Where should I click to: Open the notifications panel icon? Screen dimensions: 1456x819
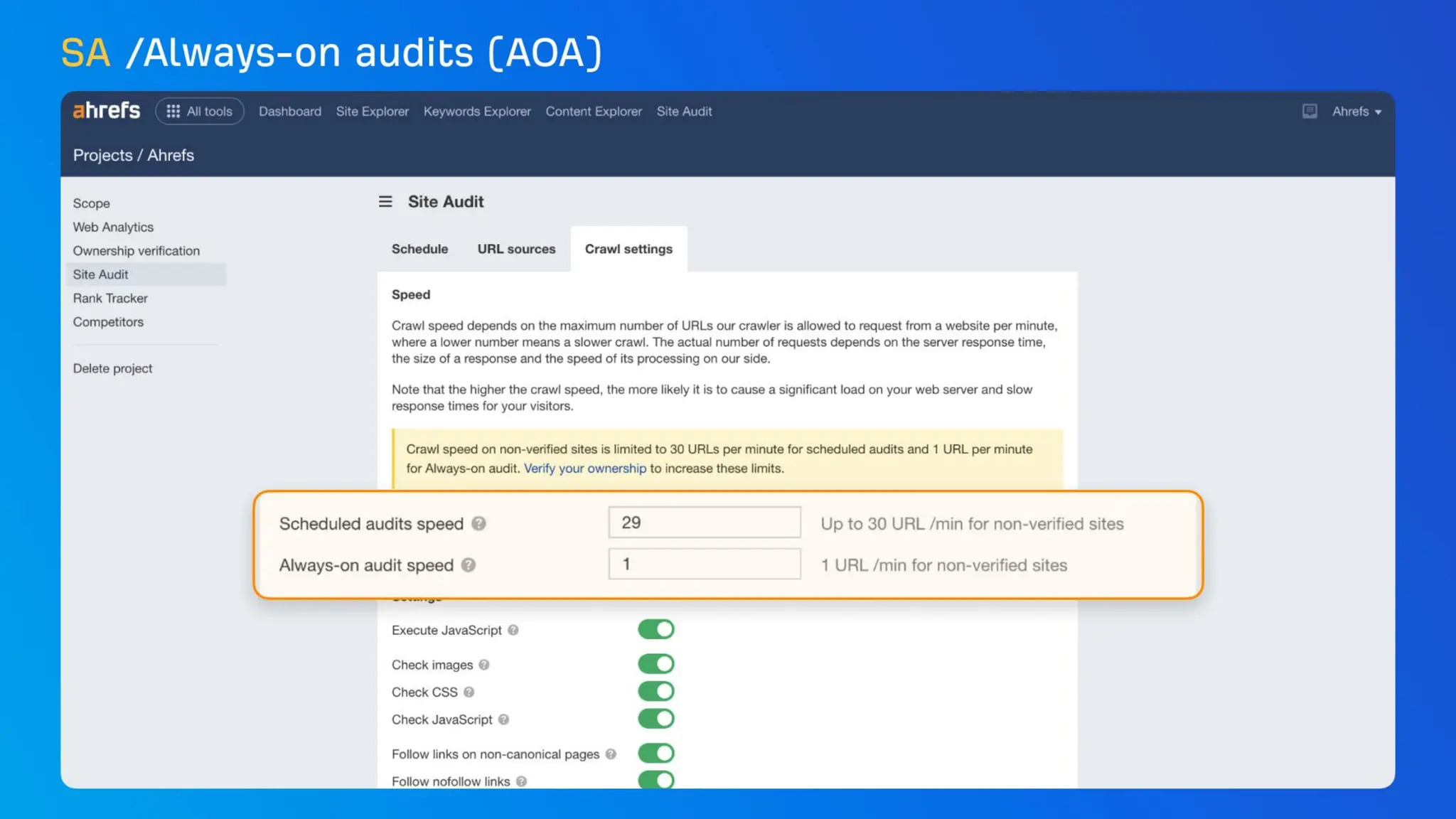click(1310, 111)
